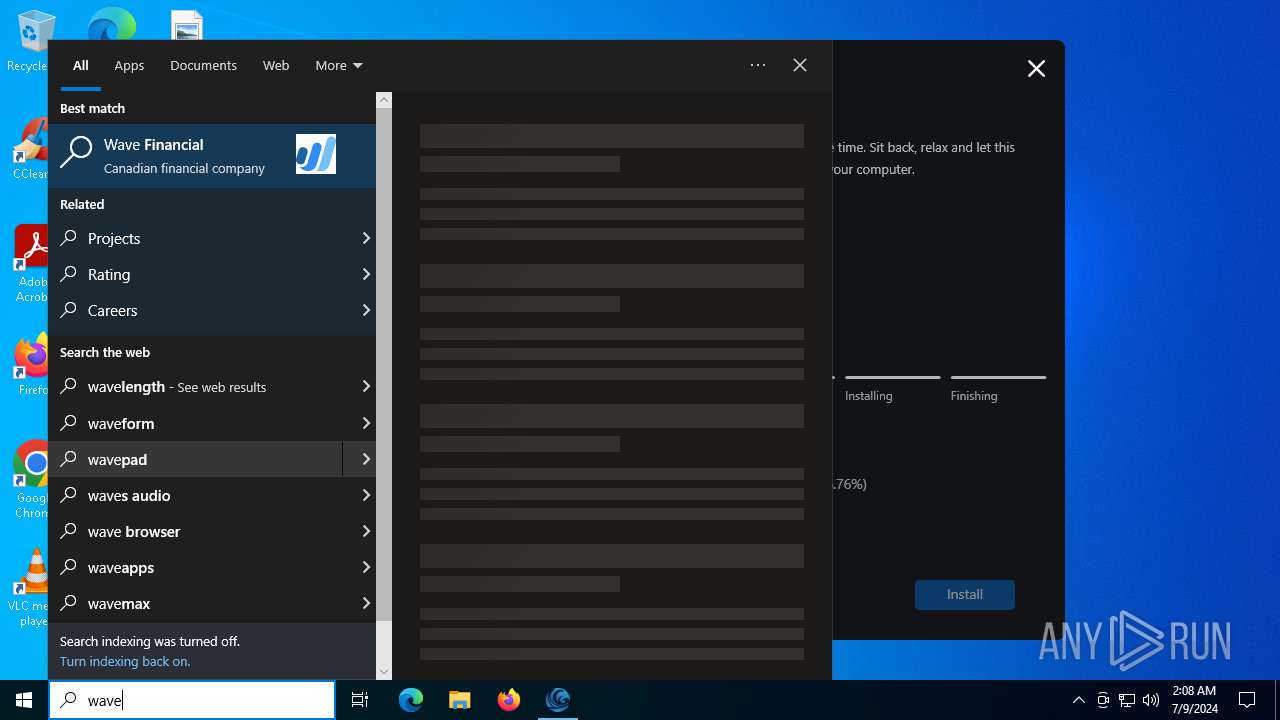1280x720 pixels.
Task: Open the Google Chrome desktop shortcut
Action: [x=32, y=480]
